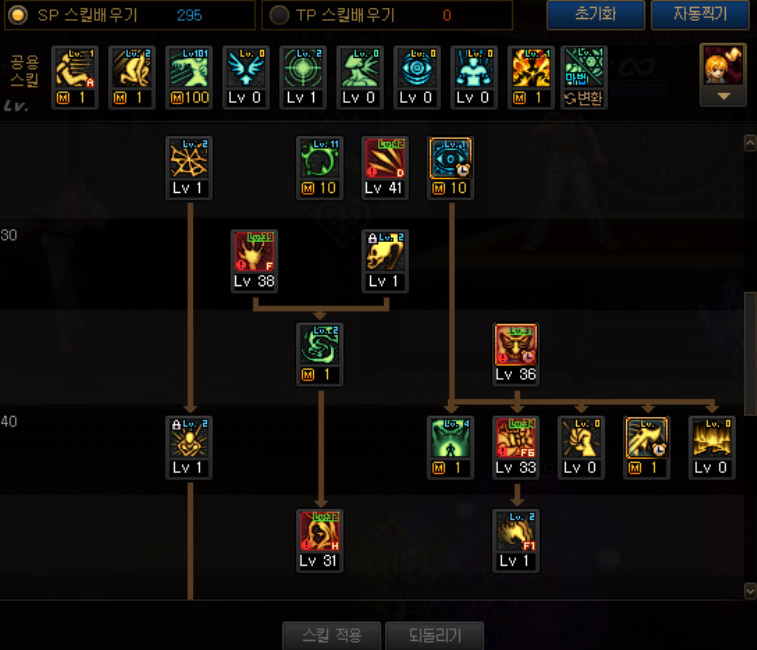Click the scroll up arrow of skill tree

750,143
